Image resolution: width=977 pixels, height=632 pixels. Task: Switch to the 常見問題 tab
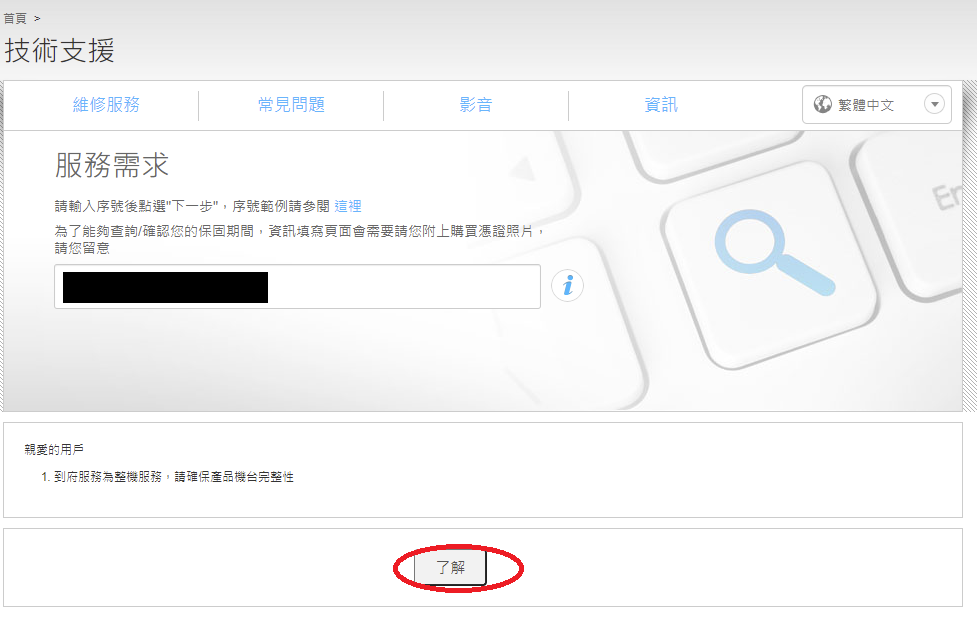coord(291,105)
